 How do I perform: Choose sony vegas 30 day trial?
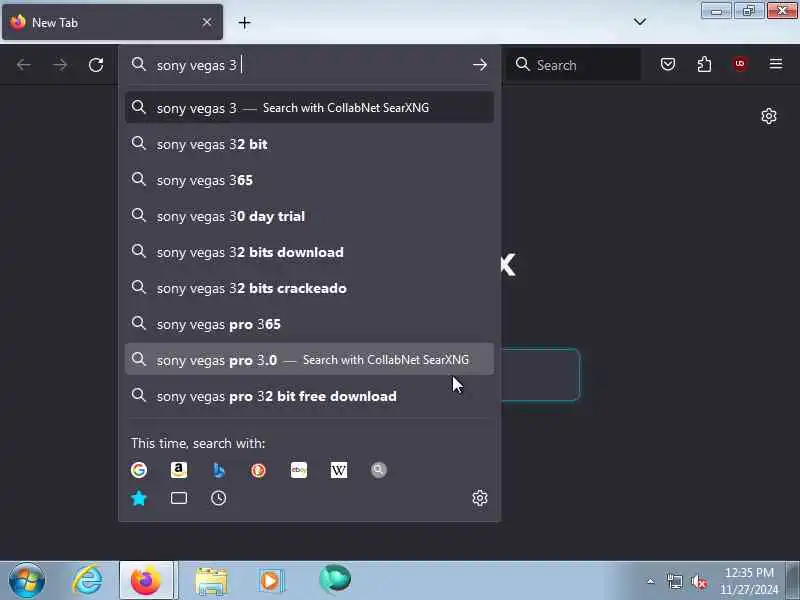pos(309,216)
